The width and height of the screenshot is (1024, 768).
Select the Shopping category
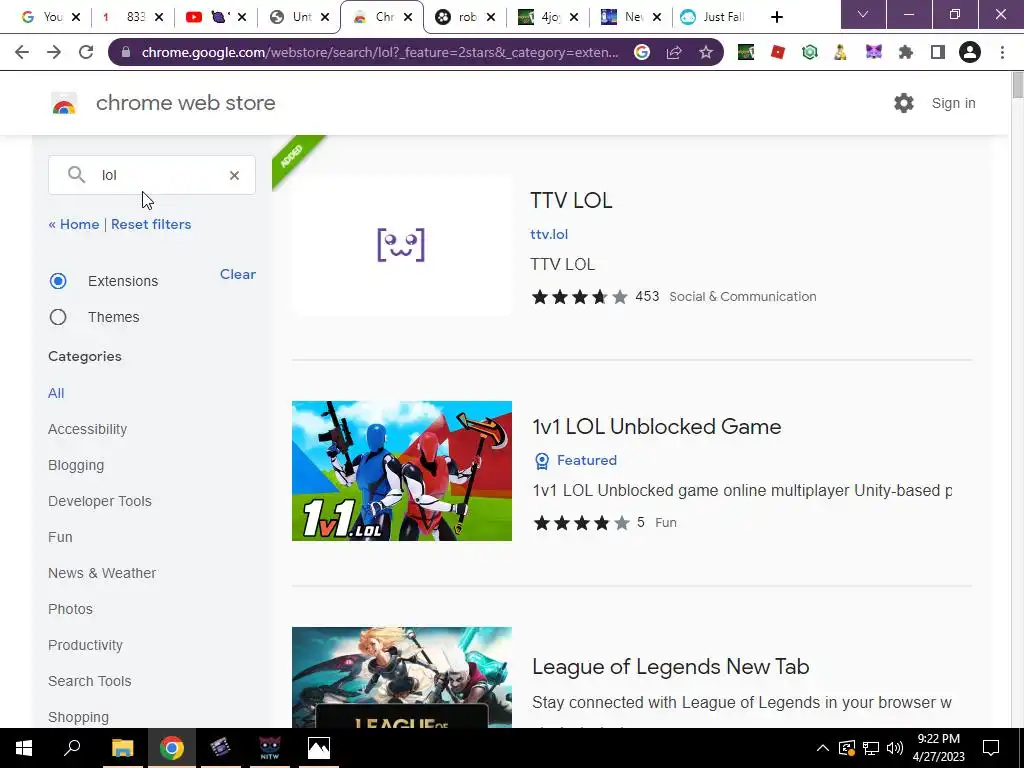(x=78, y=717)
